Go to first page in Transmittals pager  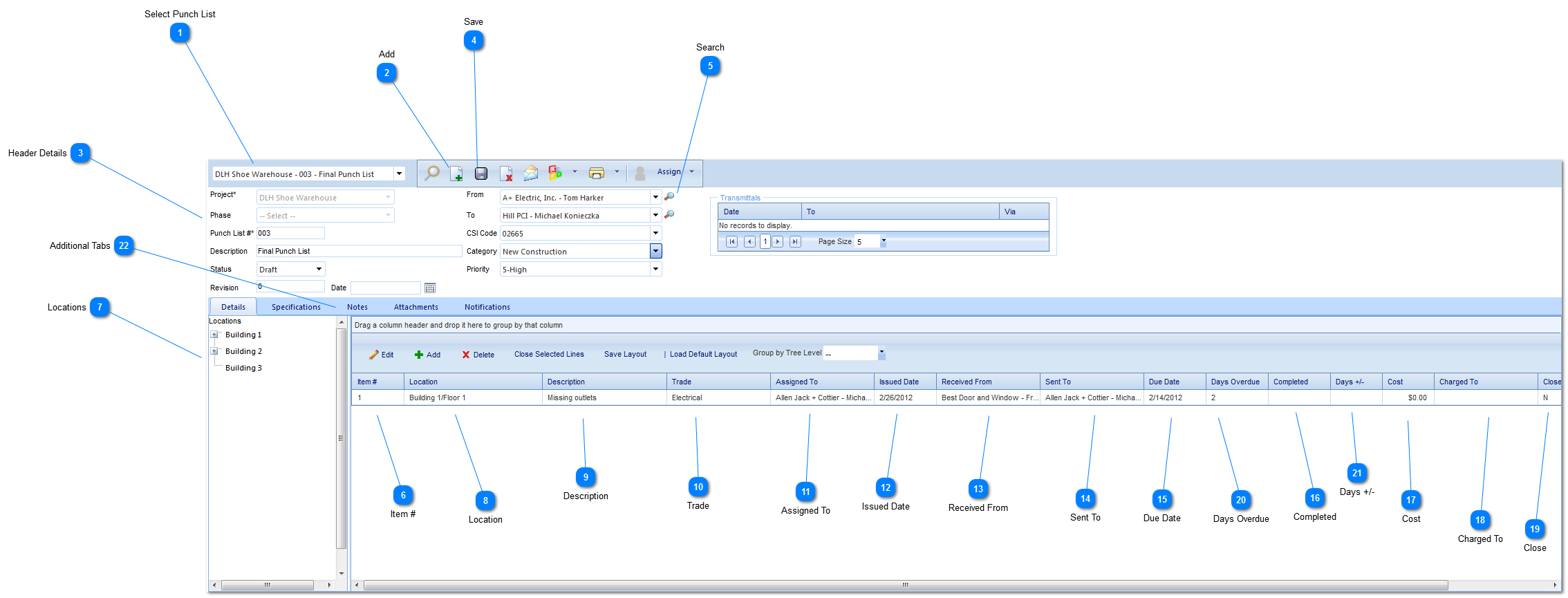tap(731, 241)
